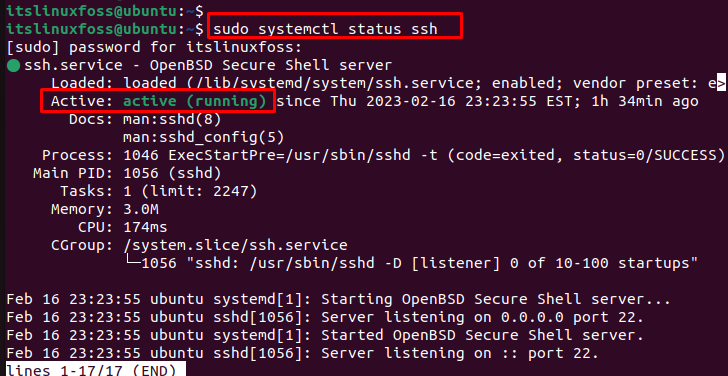Select the 'sudo systemctl status ssh' command
The width and height of the screenshot is (728, 376).
click(x=325, y=29)
